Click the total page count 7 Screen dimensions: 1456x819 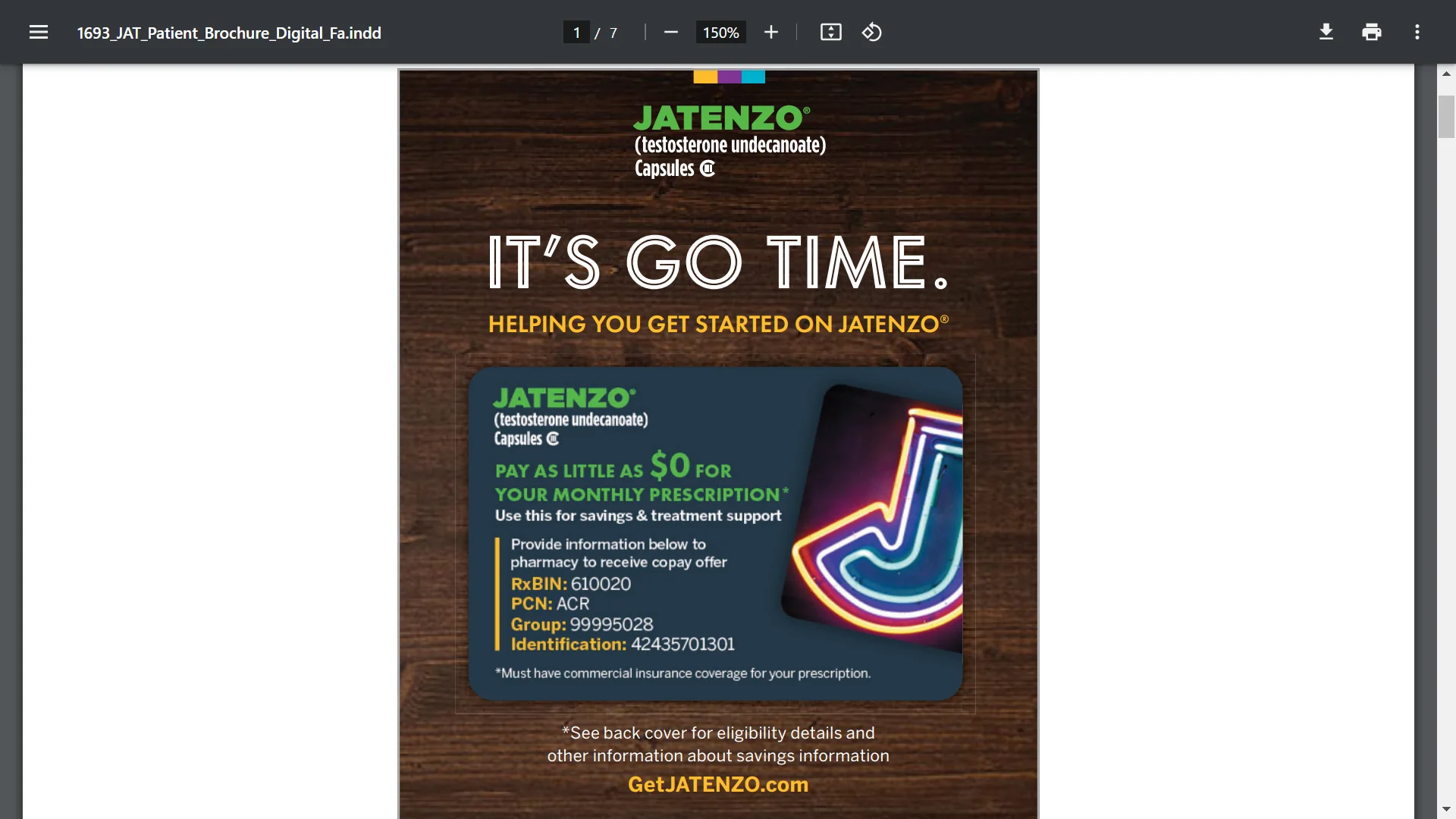coord(613,33)
